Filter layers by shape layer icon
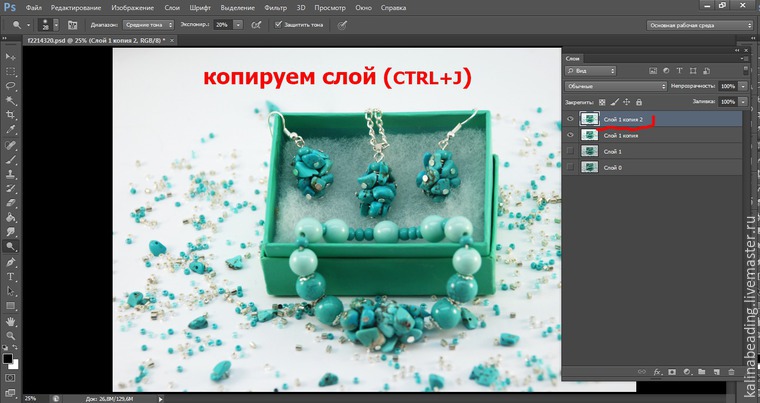This screenshot has height=403, width=760. 693,71
